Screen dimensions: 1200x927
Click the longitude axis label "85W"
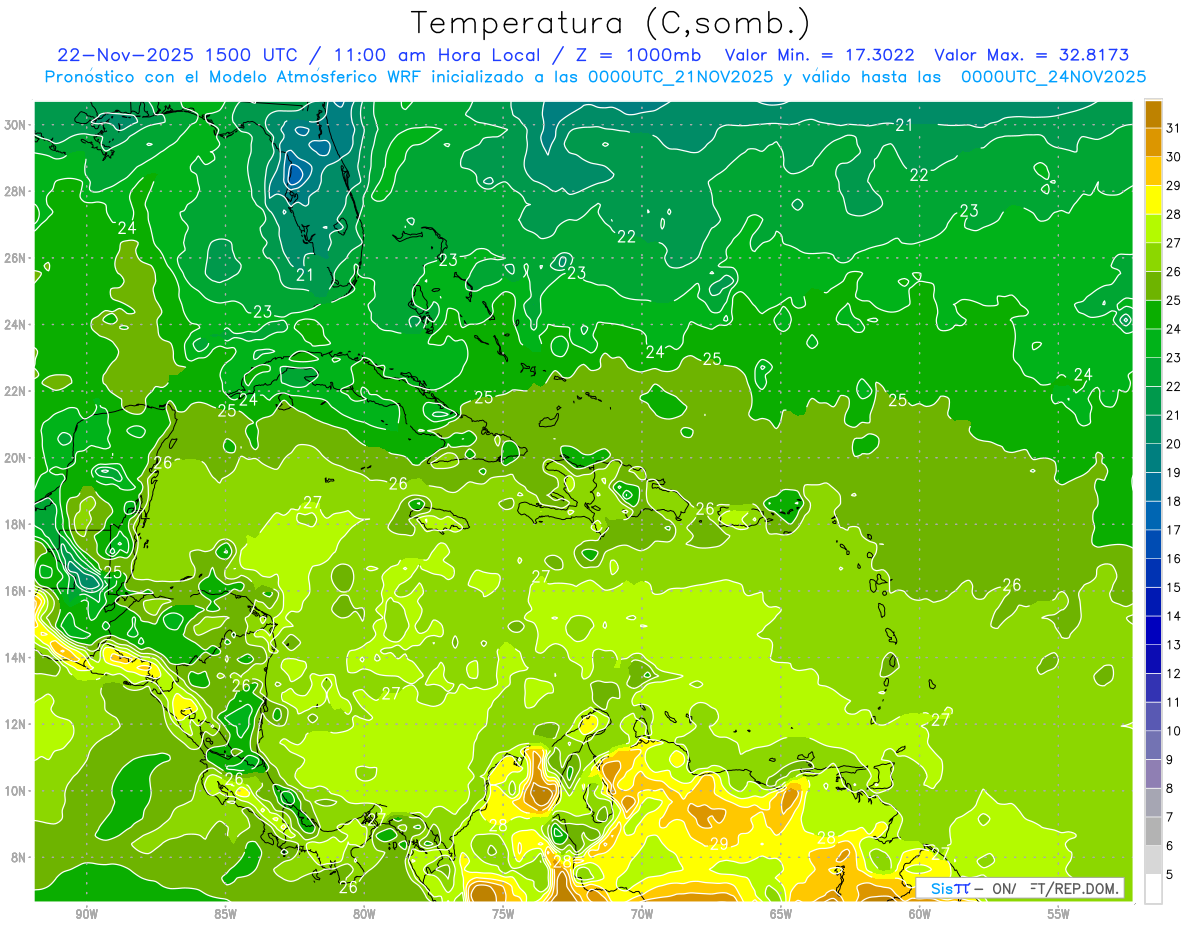[x=225, y=914]
